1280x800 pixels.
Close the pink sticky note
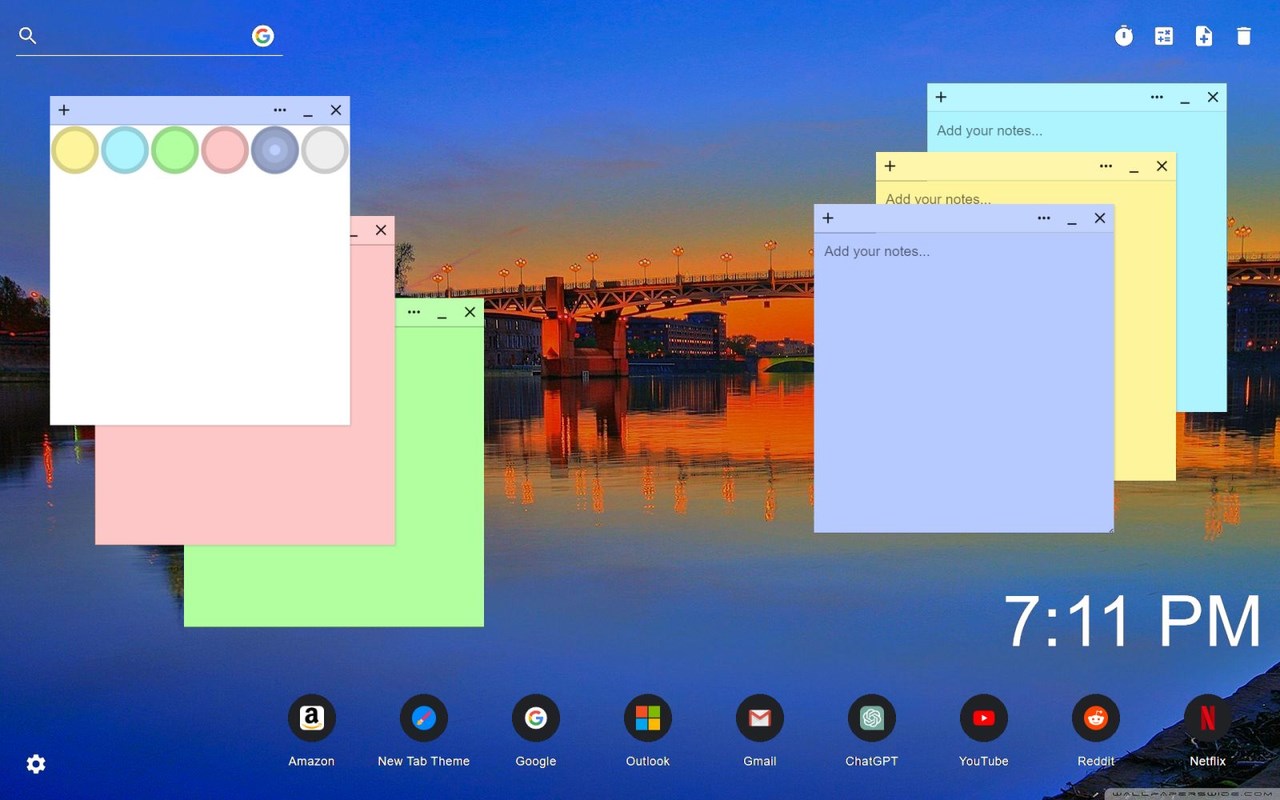pyautogui.click(x=381, y=230)
